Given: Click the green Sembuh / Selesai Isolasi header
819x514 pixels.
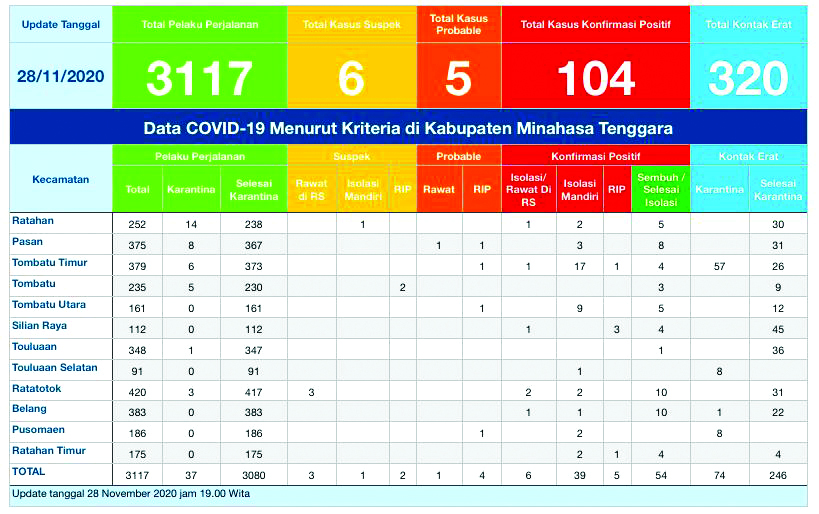Looking at the screenshot, I should [x=661, y=189].
